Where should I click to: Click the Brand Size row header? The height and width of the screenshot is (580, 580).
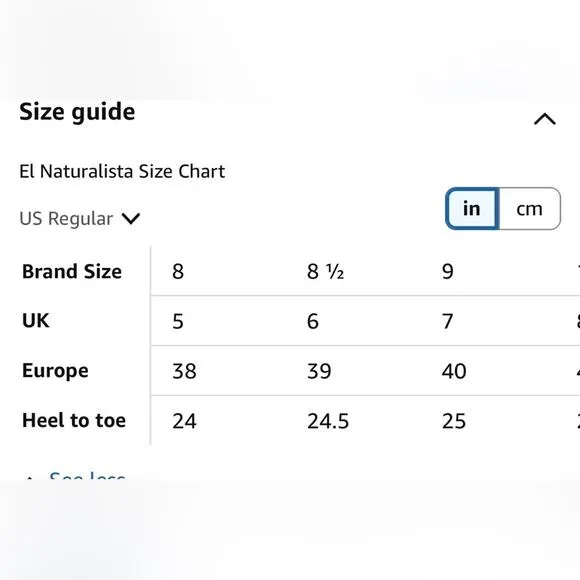coord(72,271)
